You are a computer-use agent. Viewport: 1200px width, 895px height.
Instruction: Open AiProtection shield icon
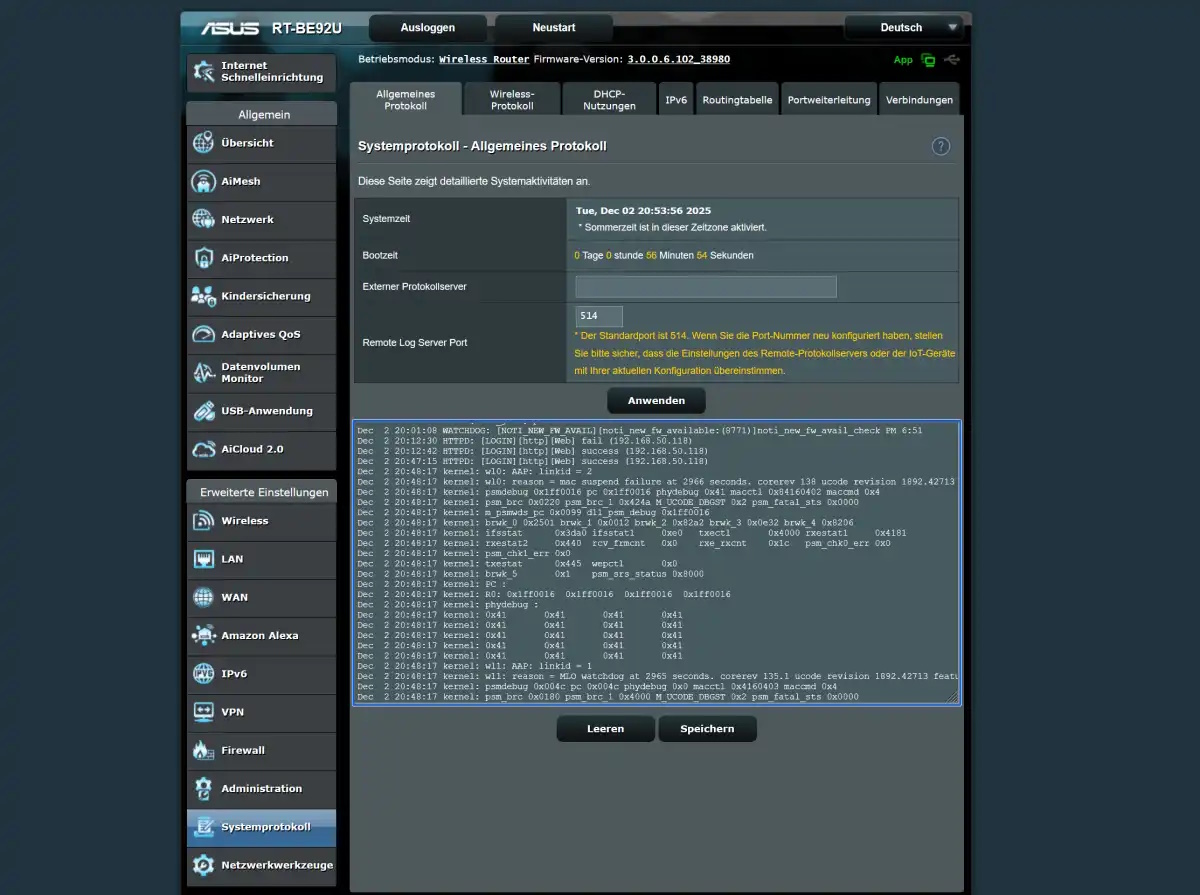[204, 258]
